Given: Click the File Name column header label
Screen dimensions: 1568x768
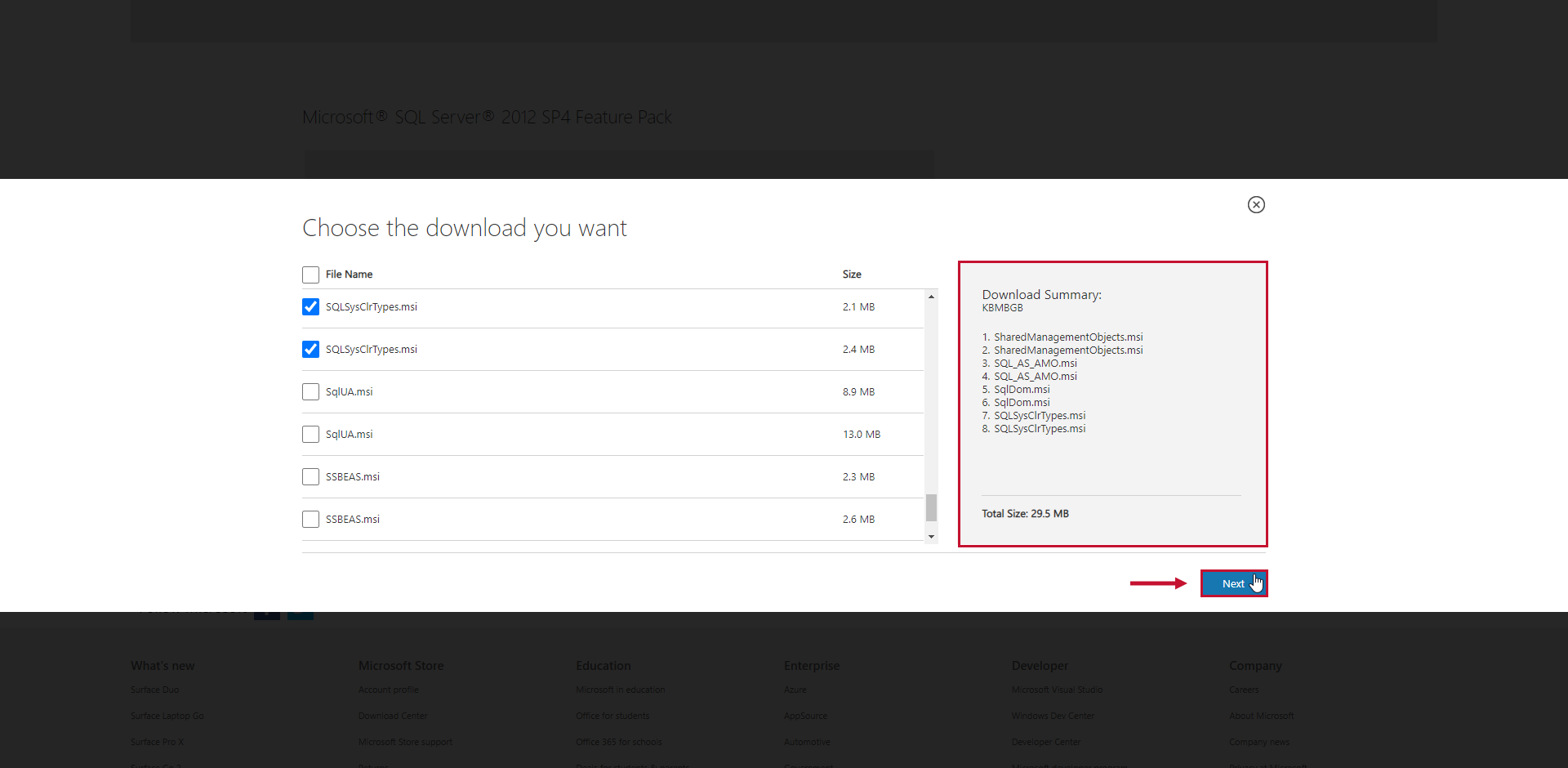Looking at the screenshot, I should pyautogui.click(x=349, y=275).
